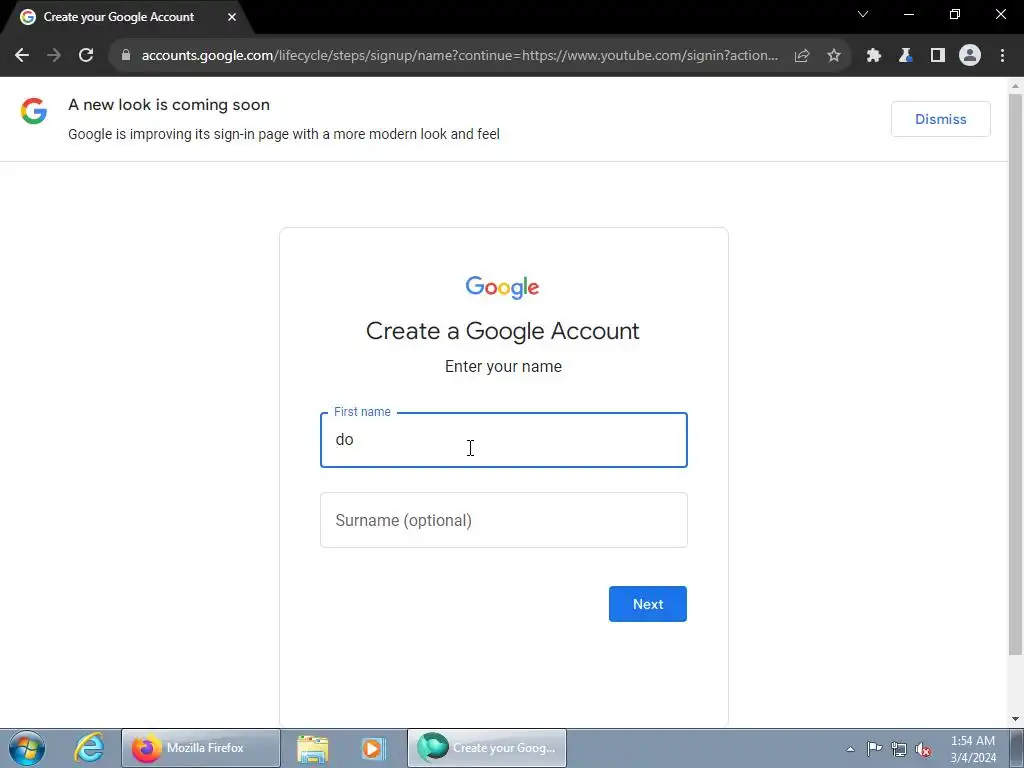
Task: Click the Show desktop strip beside the clock
Action: [x=1017, y=748]
